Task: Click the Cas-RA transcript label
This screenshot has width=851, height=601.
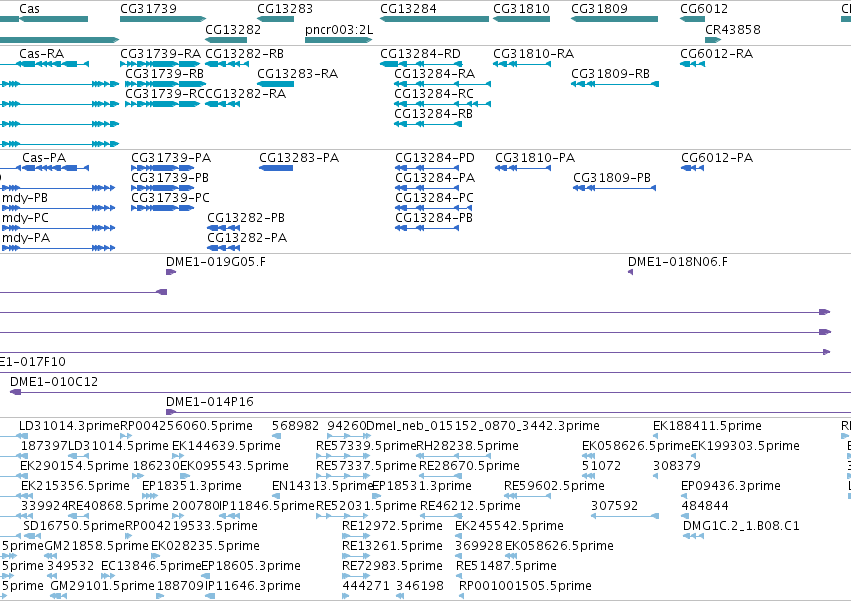Action: [x=41, y=54]
